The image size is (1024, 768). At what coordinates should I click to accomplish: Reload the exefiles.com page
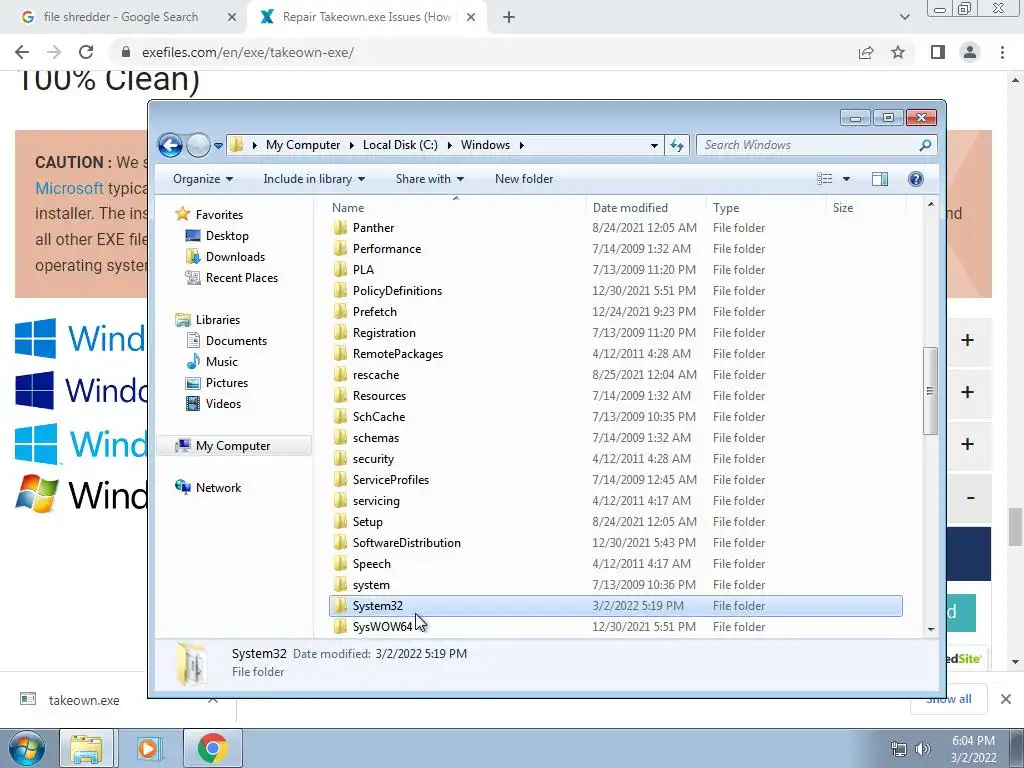pos(86,52)
